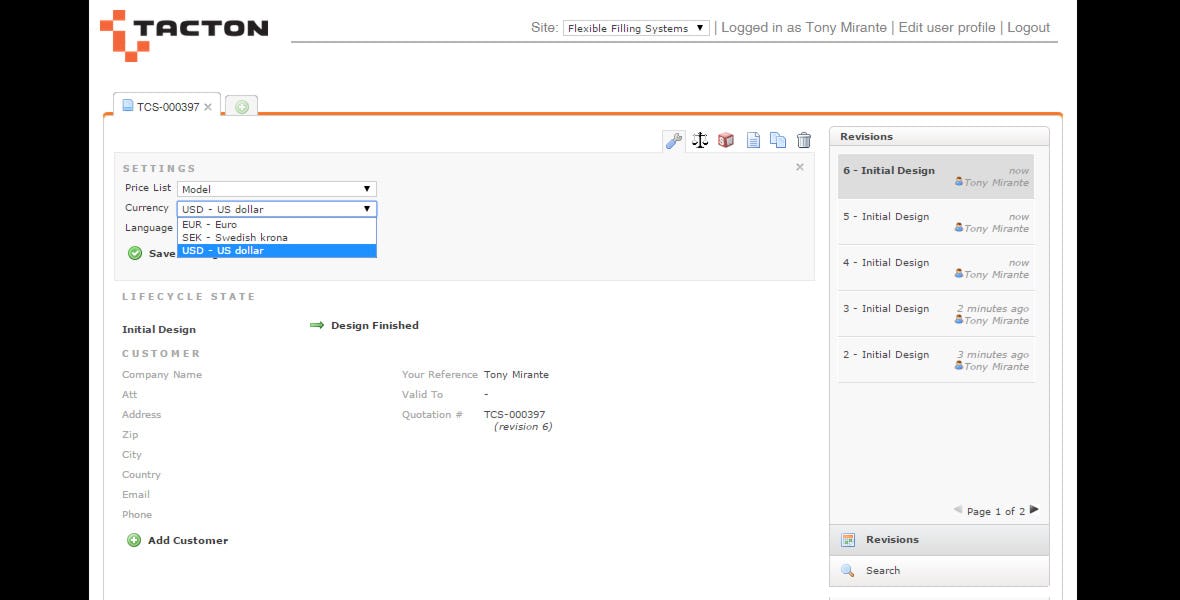
Task: Open the Site dropdown for Flexible Filling Systems
Action: [x=635, y=28]
